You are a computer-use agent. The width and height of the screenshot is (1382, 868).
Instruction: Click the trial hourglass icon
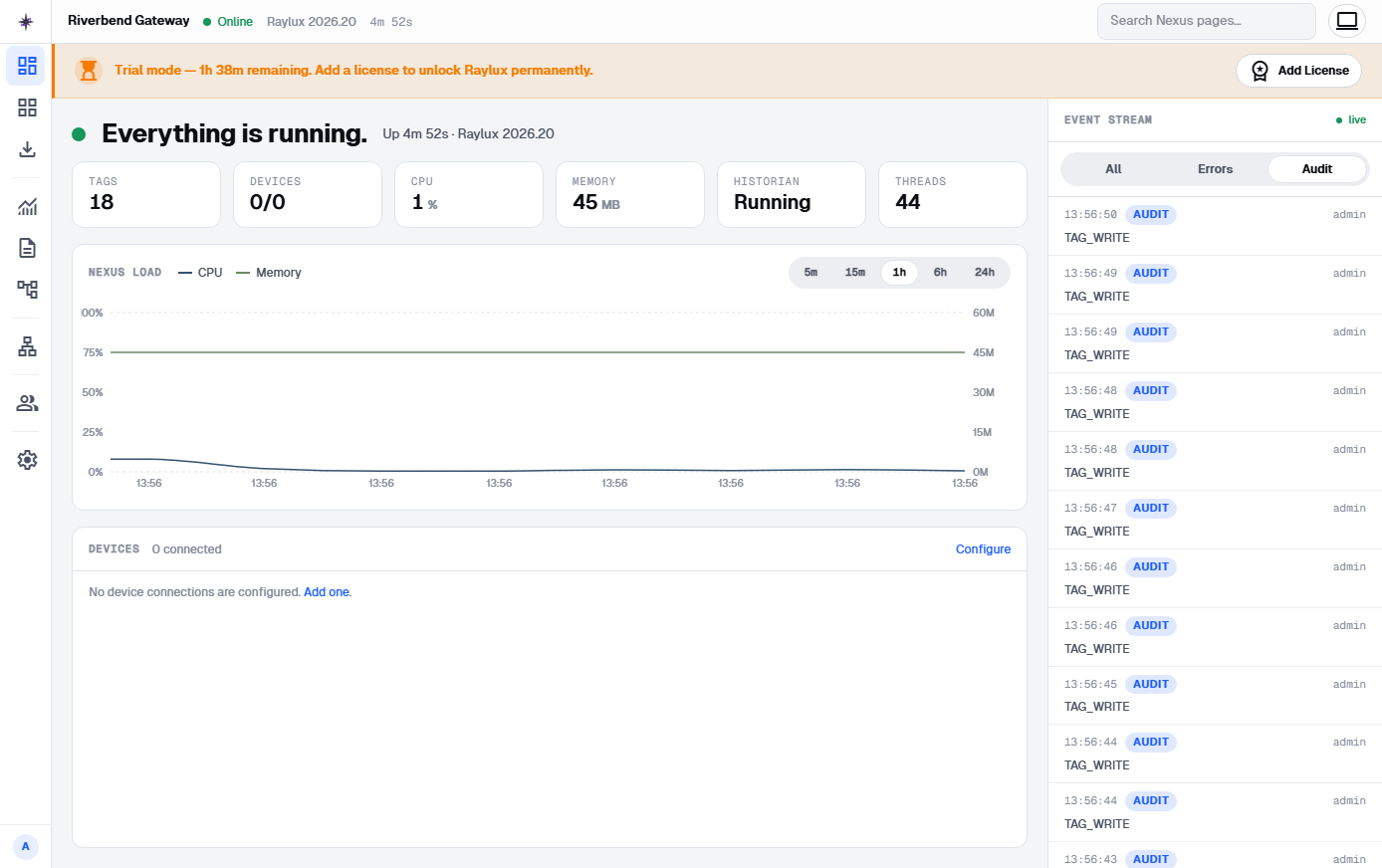click(89, 70)
